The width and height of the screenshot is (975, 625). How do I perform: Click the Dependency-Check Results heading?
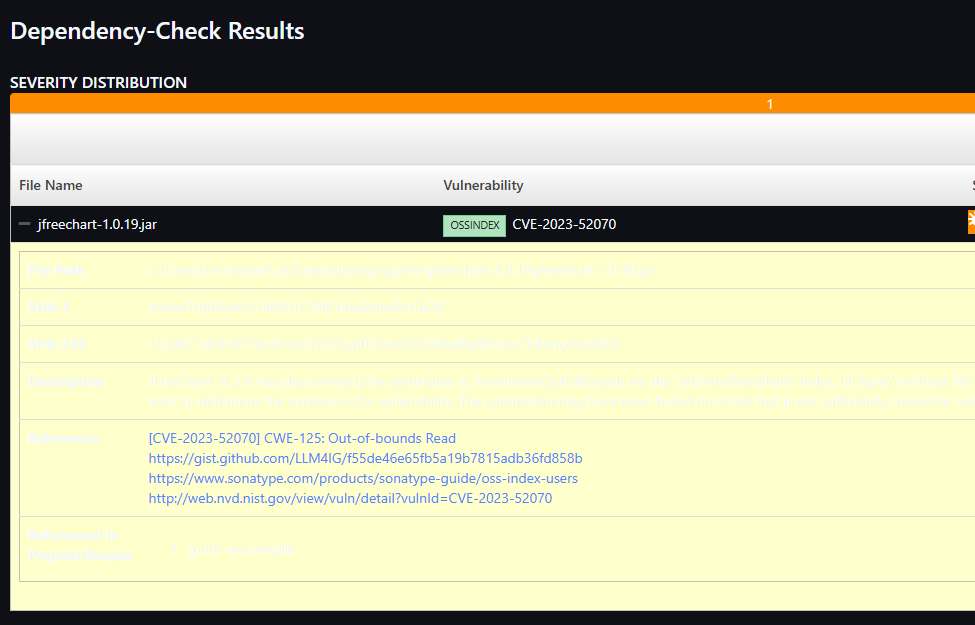[157, 31]
